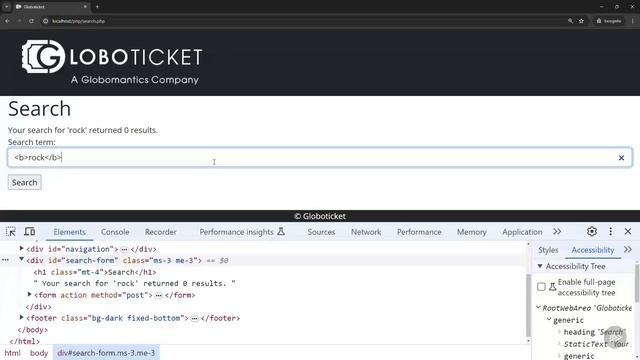
Task: Click the GloboTicket logo
Action: coord(112,62)
